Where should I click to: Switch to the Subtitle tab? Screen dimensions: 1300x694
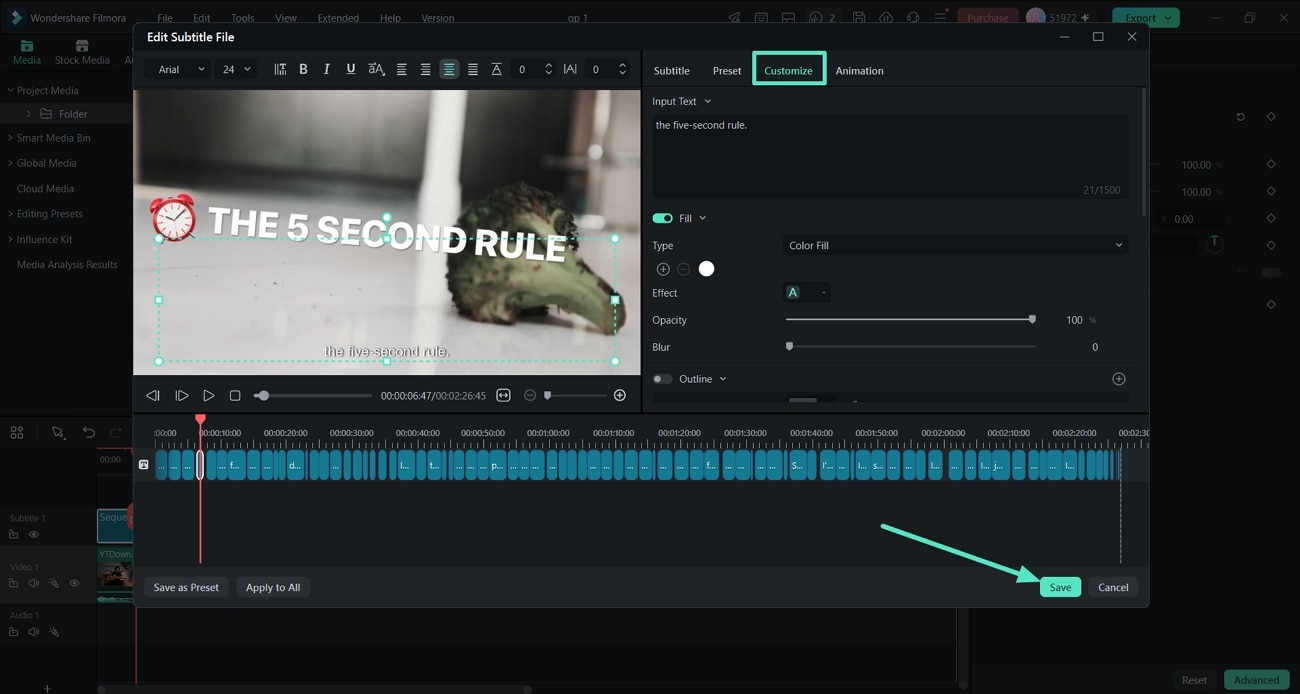point(671,71)
